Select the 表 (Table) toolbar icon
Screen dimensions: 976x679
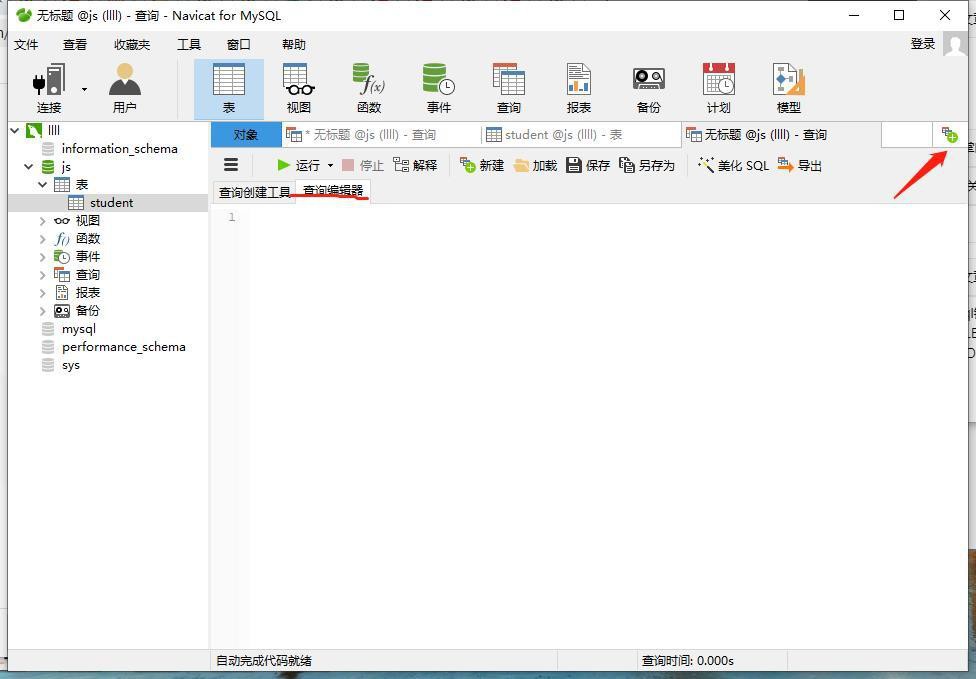(228, 88)
